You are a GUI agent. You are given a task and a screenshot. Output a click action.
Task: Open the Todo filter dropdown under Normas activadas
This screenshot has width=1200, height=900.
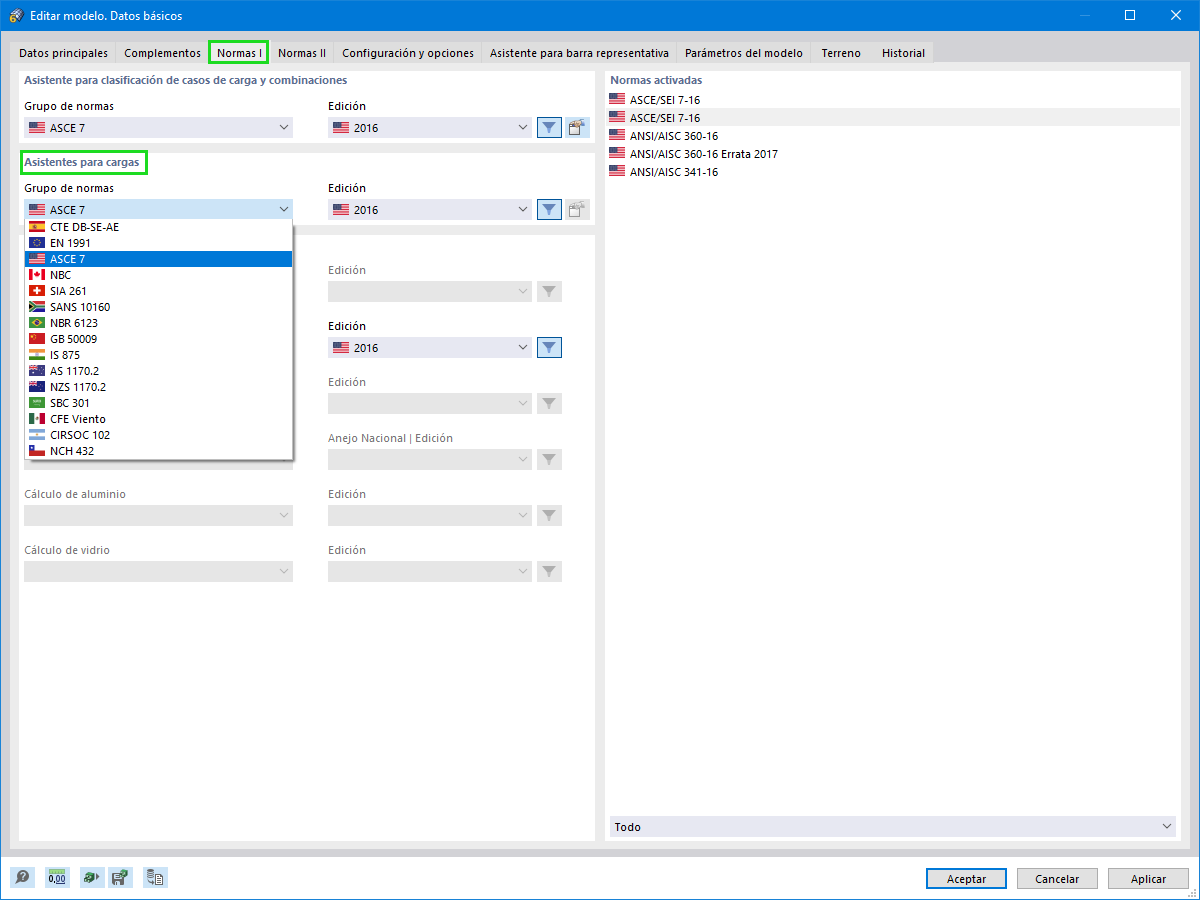[893, 826]
